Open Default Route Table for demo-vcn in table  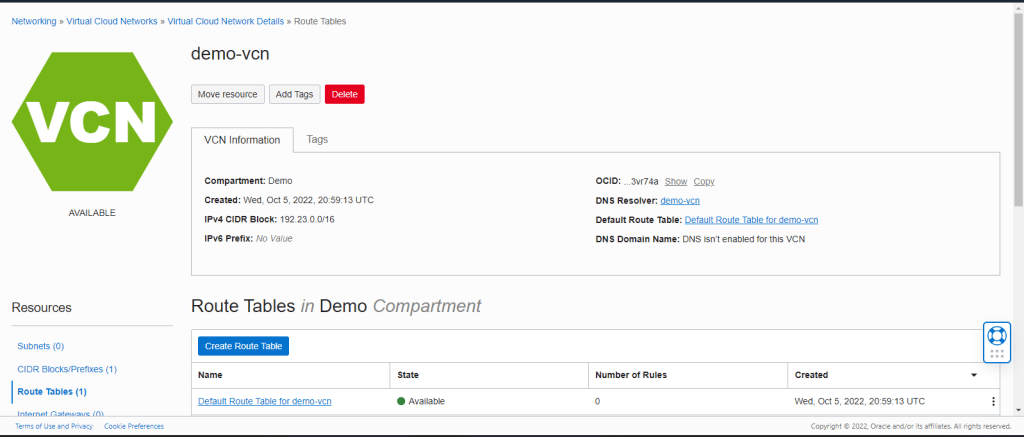tap(264, 401)
